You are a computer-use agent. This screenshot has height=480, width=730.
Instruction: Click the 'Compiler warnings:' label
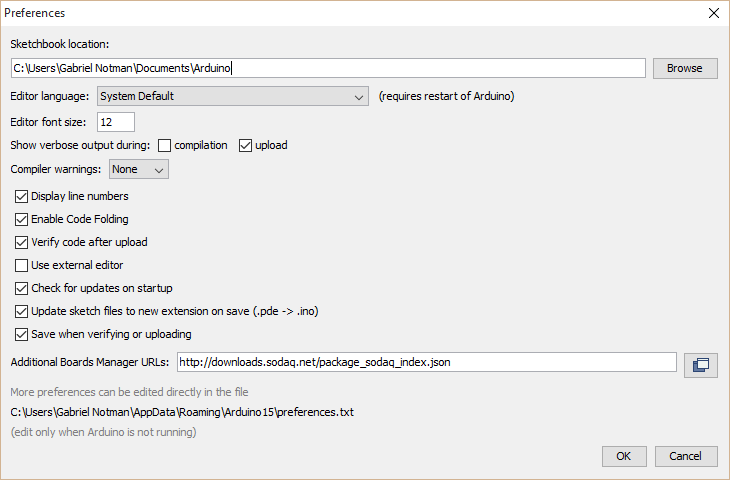click(x=55, y=169)
